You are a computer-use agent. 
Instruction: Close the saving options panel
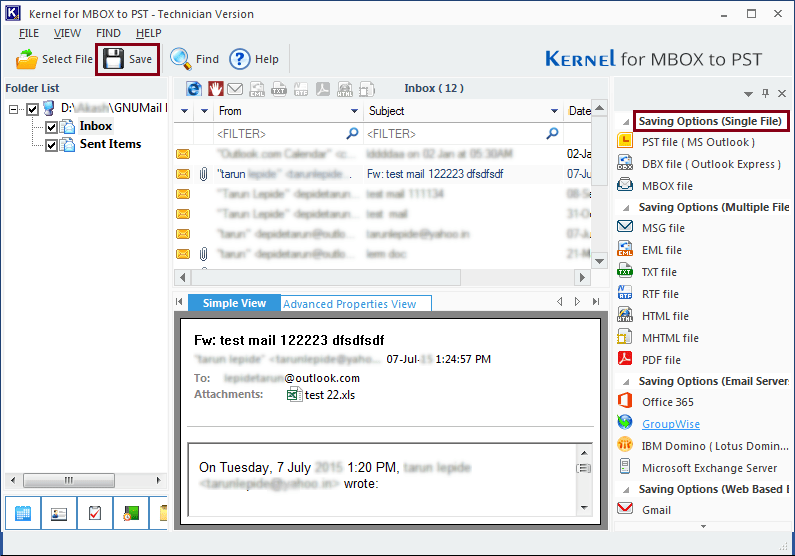(x=782, y=93)
